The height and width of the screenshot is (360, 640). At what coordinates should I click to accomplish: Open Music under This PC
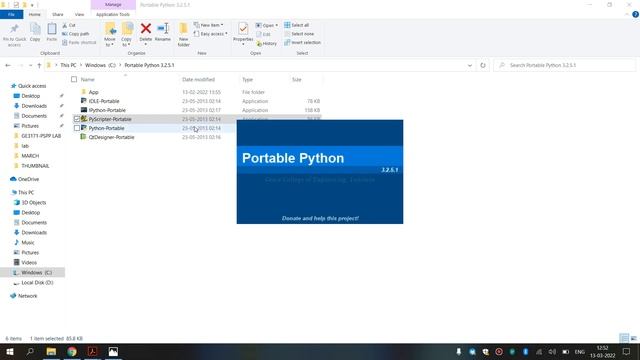click(x=28, y=242)
